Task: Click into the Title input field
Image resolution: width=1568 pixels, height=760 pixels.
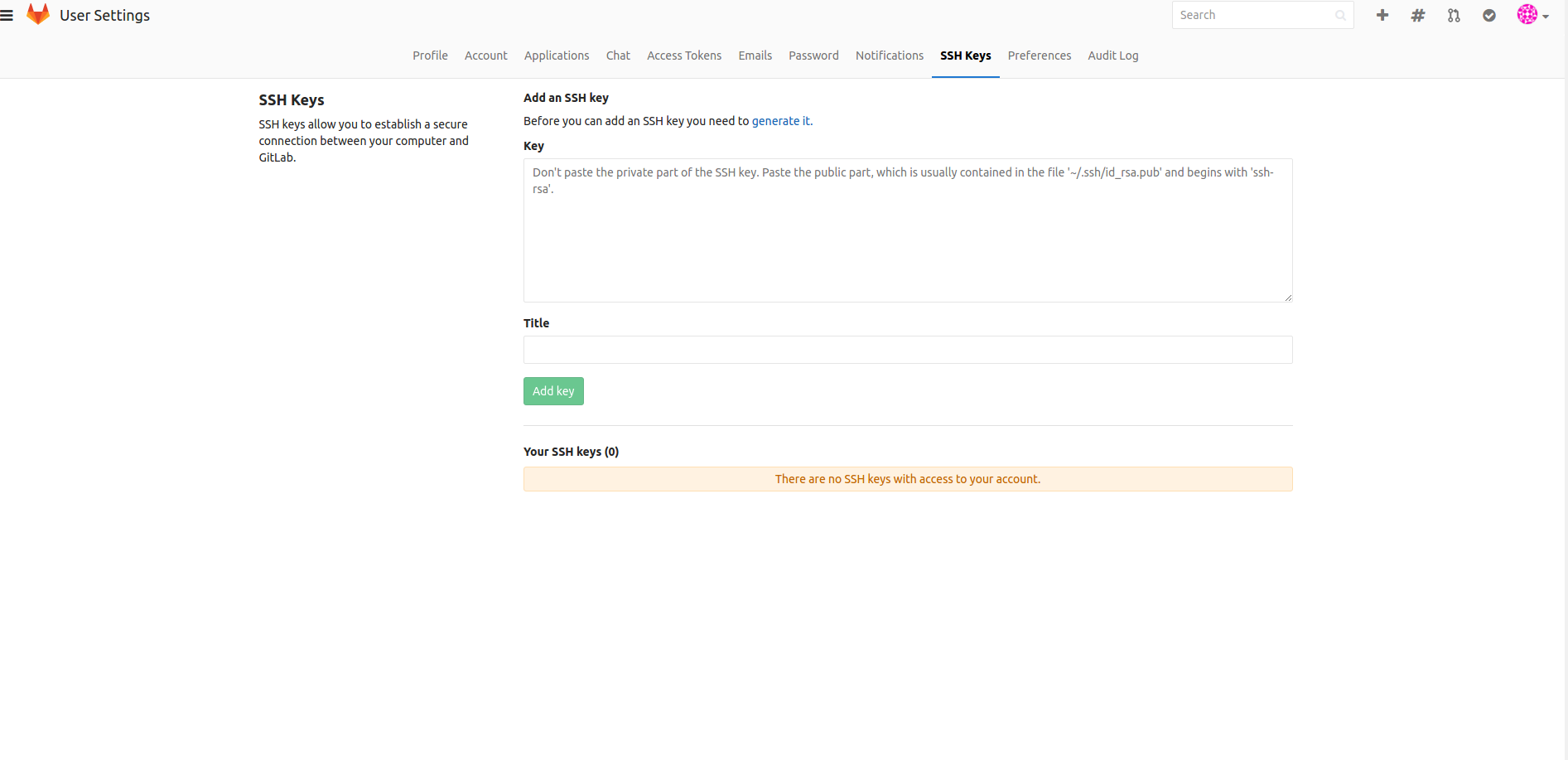Action: [907, 350]
